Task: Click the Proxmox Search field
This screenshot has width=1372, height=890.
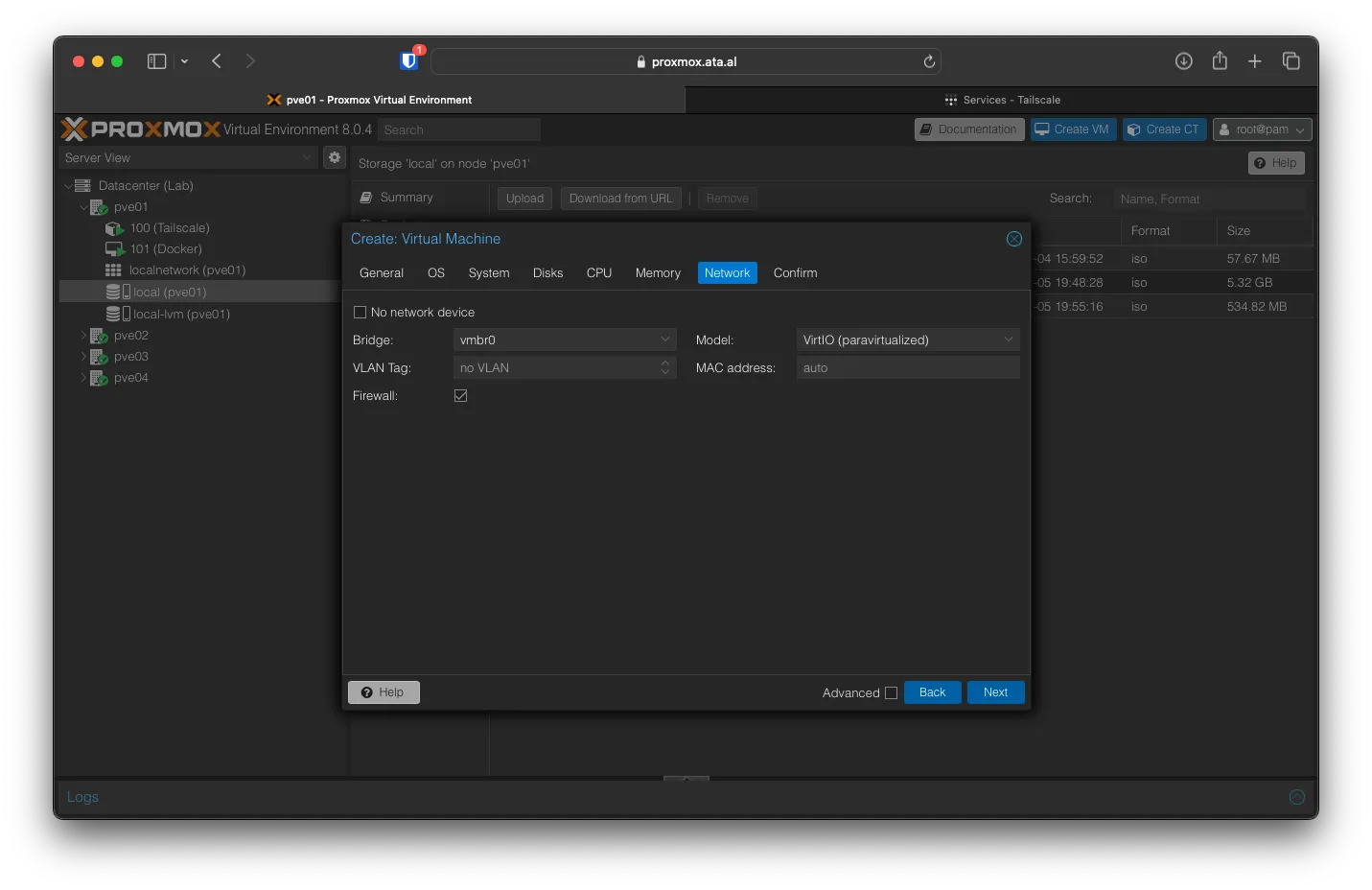Action: pyautogui.click(x=459, y=129)
